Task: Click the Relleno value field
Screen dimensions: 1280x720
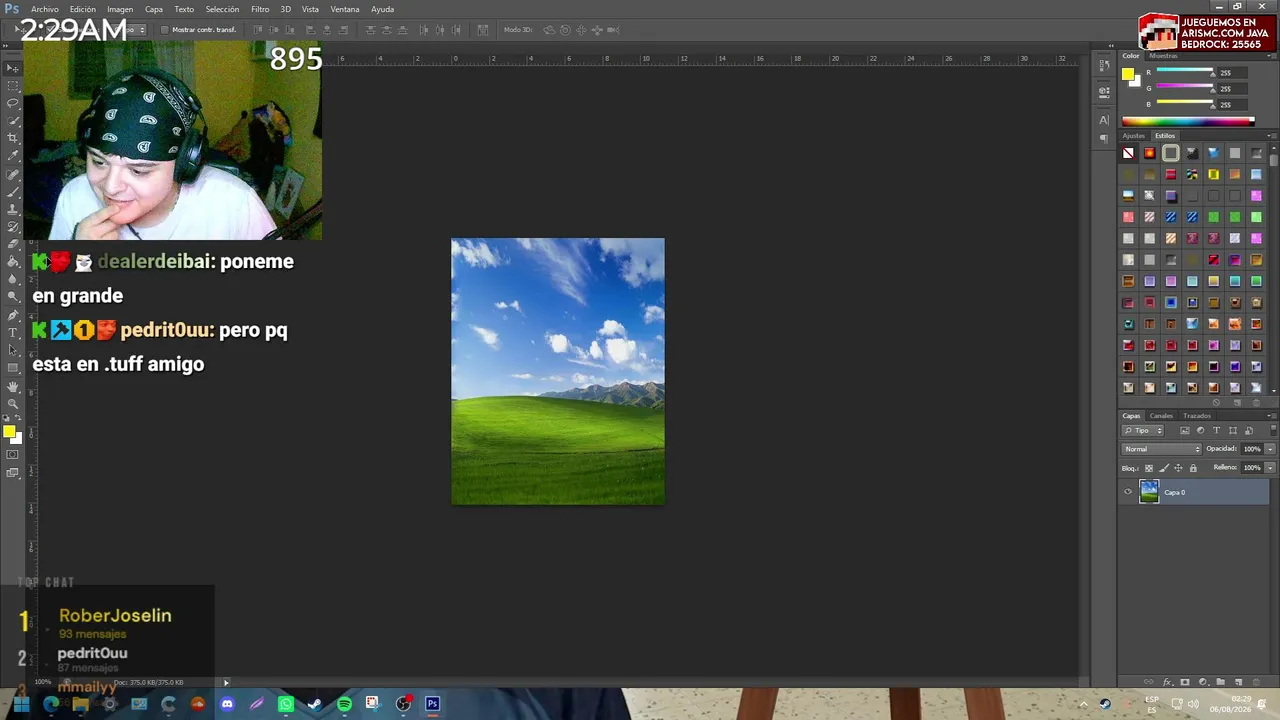Action: 1252,467
